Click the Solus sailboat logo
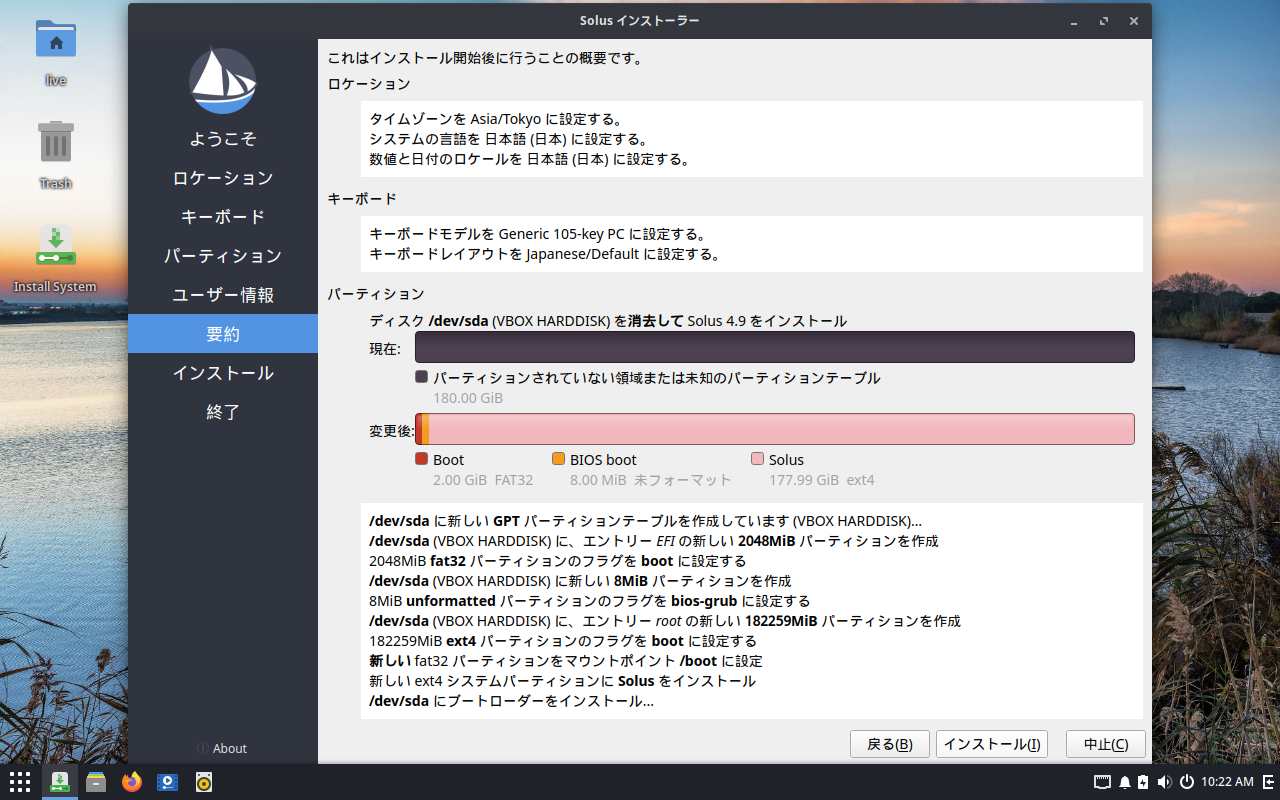This screenshot has height=800, width=1280. point(223,81)
